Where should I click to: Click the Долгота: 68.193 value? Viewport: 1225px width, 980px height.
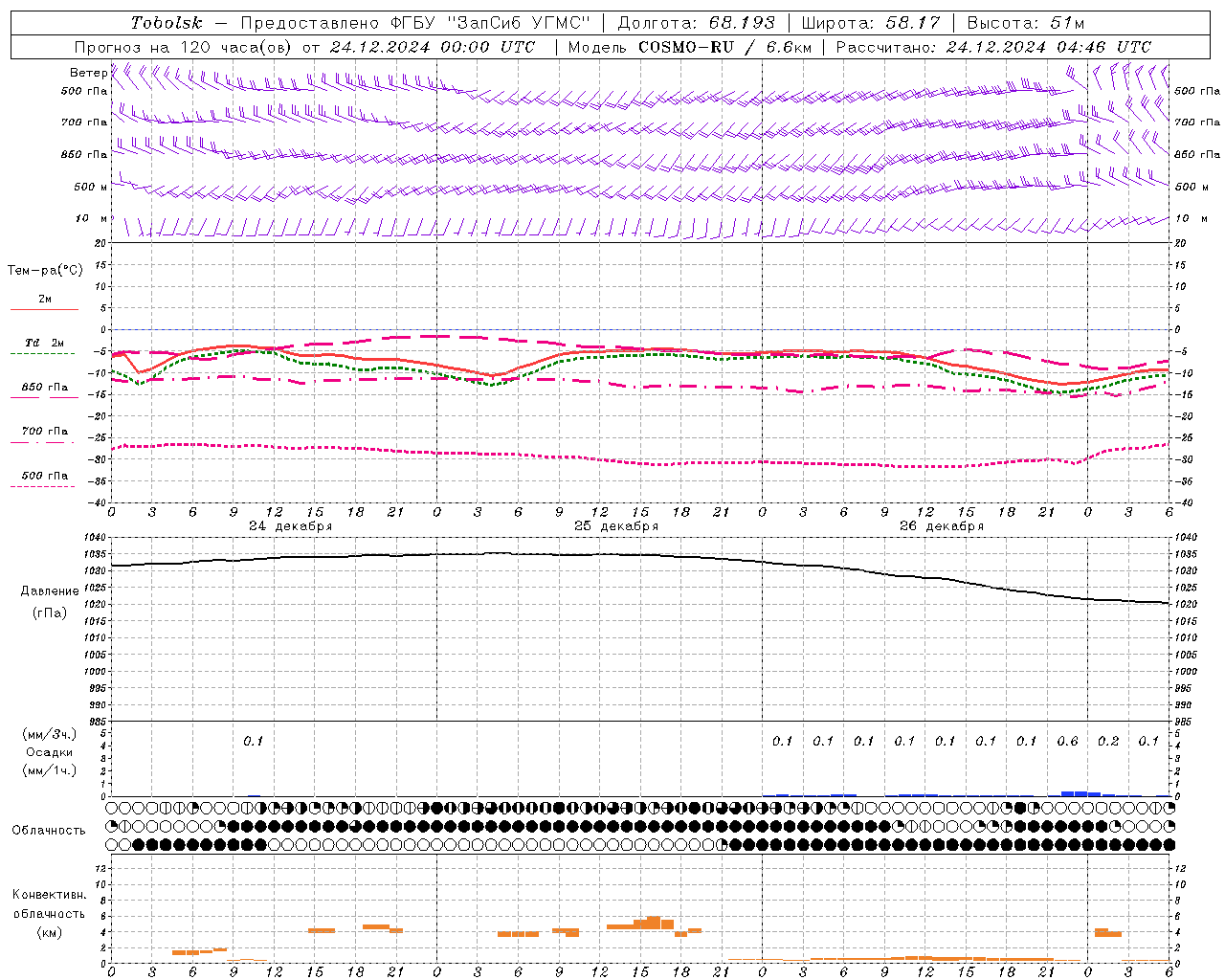pos(696,23)
